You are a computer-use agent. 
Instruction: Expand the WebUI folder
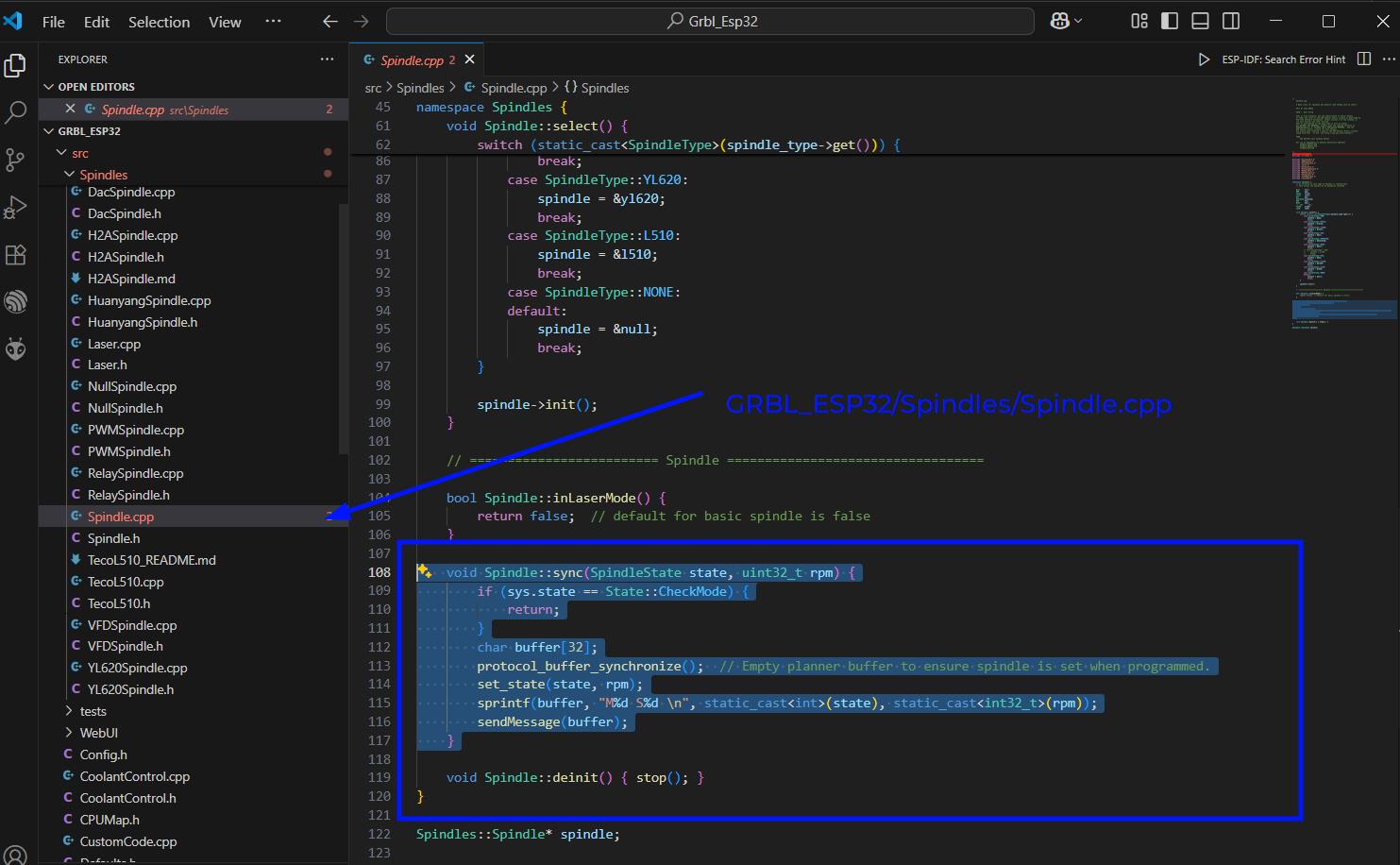coord(98,733)
